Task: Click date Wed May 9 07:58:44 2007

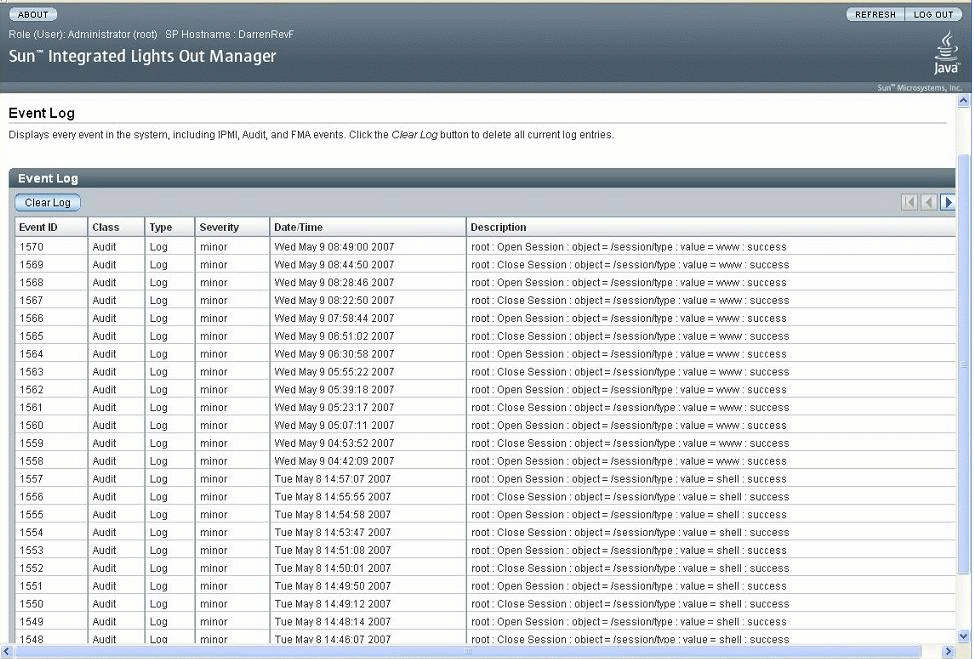Action: [x=334, y=319]
